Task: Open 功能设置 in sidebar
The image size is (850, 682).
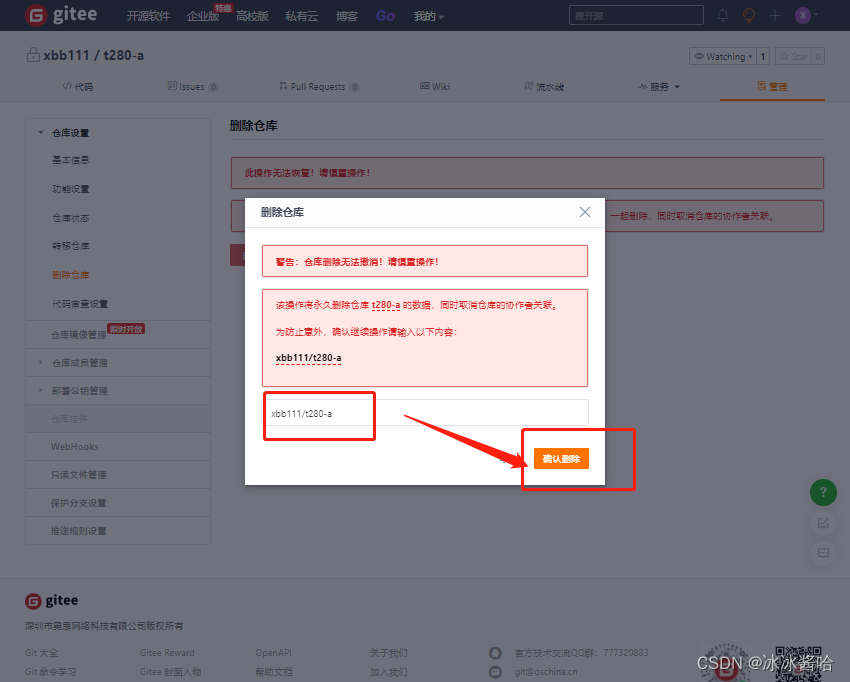Action: click(x=70, y=189)
